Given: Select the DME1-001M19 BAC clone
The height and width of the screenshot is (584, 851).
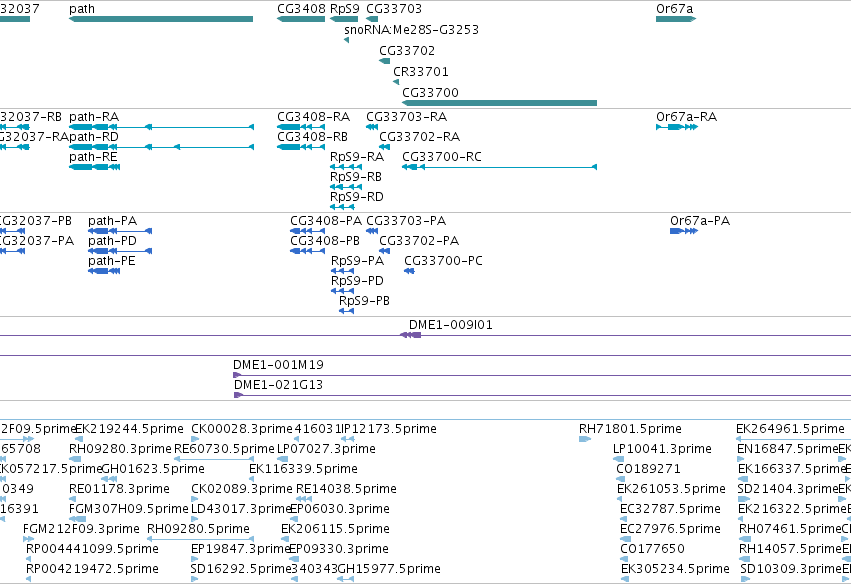Looking at the screenshot, I should [542, 375].
